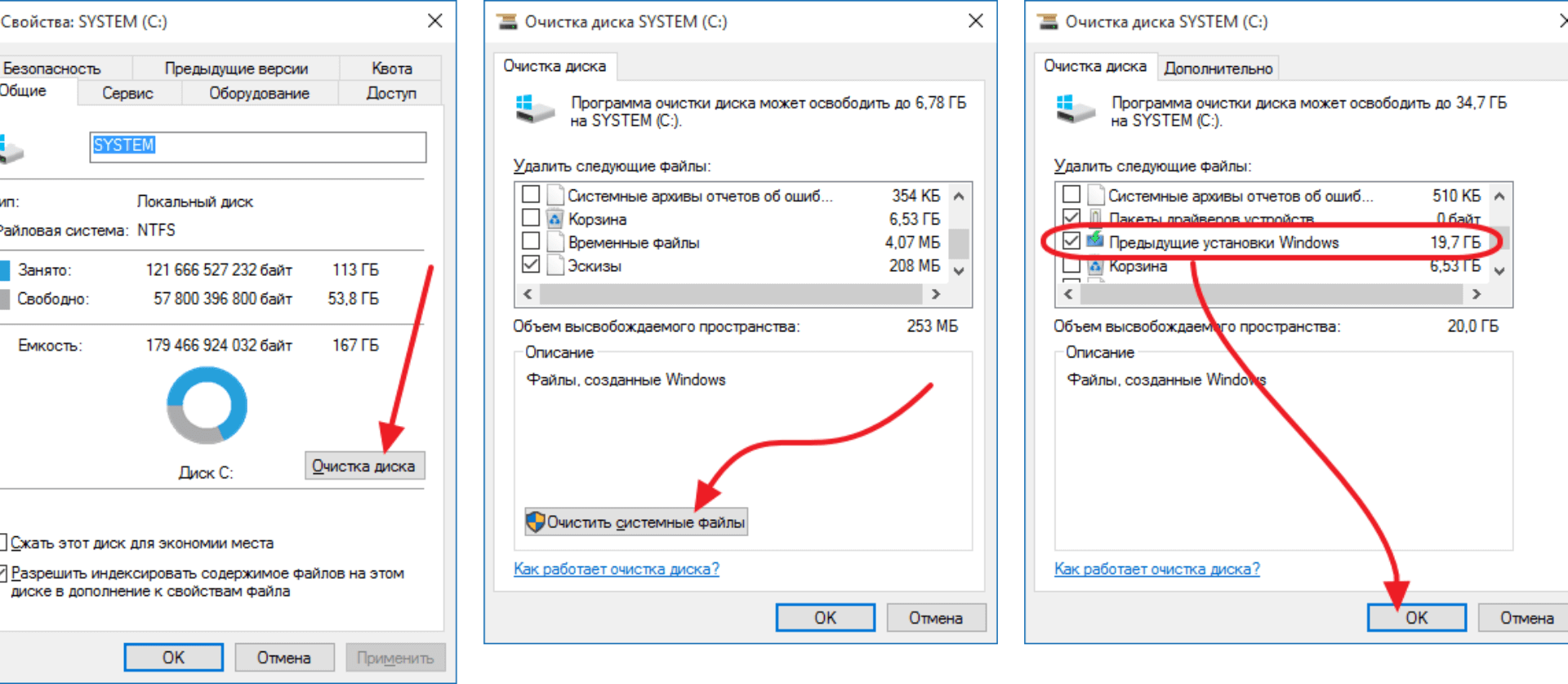
Task: Click the file icon next to Эскизы
Action: click(x=555, y=265)
